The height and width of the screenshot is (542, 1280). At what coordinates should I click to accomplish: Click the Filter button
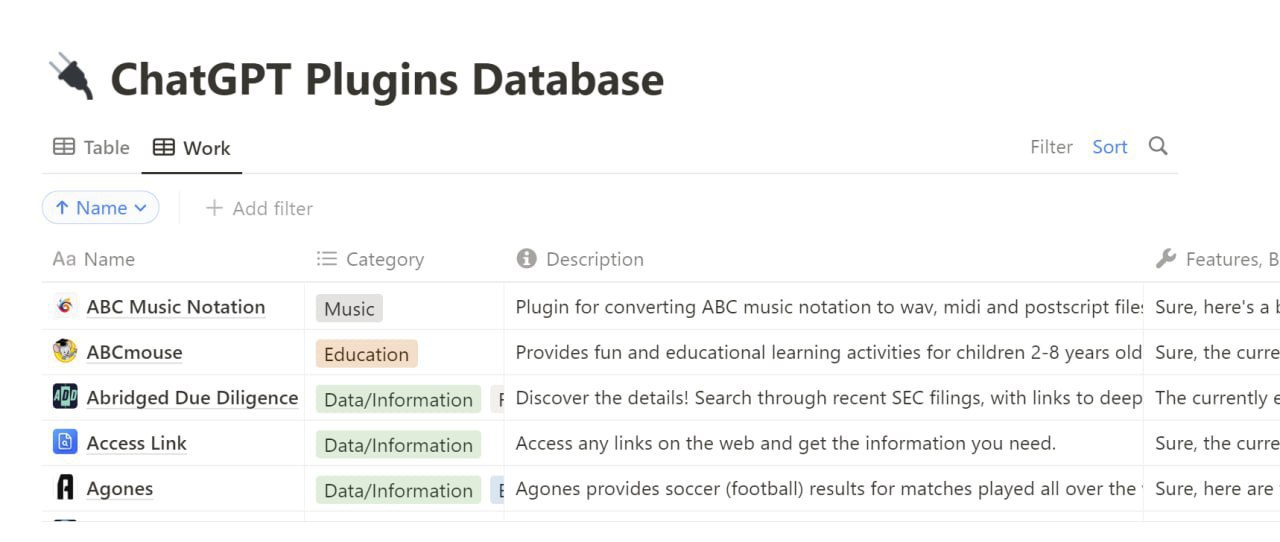[1051, 147]
